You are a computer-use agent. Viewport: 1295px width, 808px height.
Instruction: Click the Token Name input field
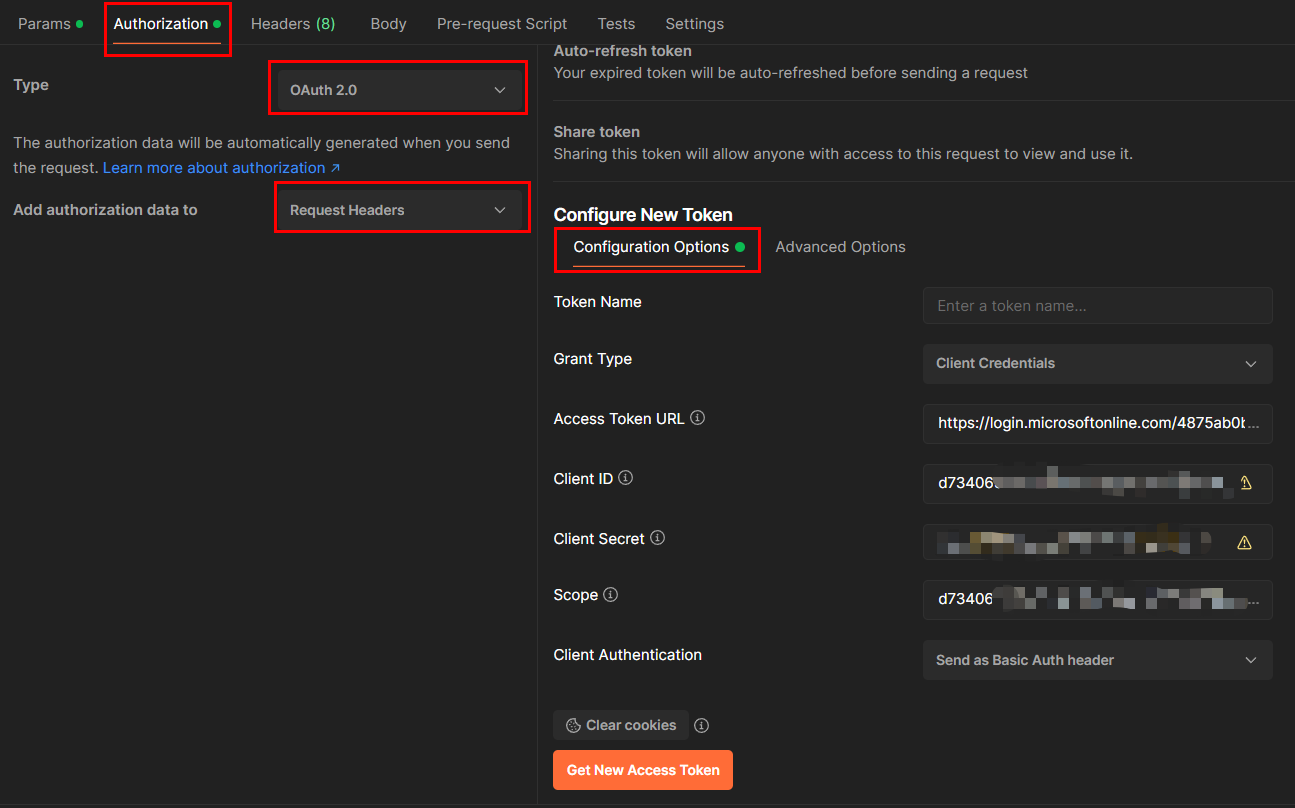coord(1097,306)
